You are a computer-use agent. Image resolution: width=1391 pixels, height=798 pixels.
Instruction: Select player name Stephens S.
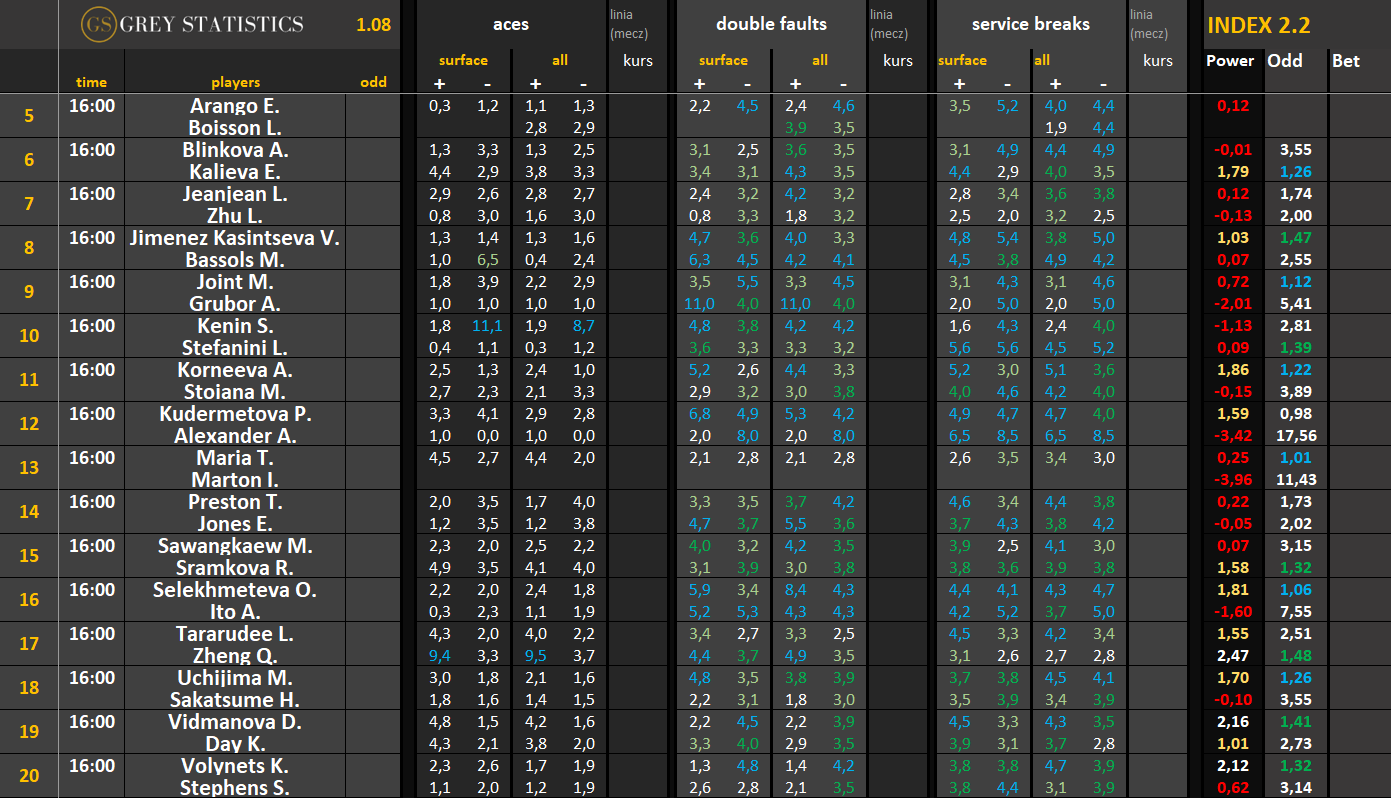(235, 788)
